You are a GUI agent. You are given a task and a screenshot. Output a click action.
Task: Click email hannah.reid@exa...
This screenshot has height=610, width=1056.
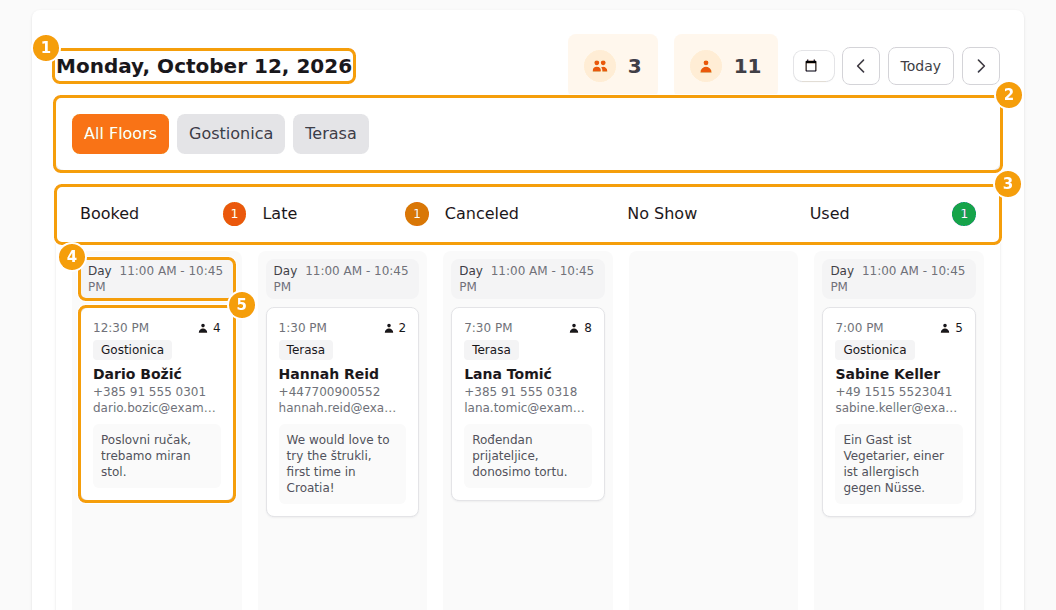click(337, 408)
